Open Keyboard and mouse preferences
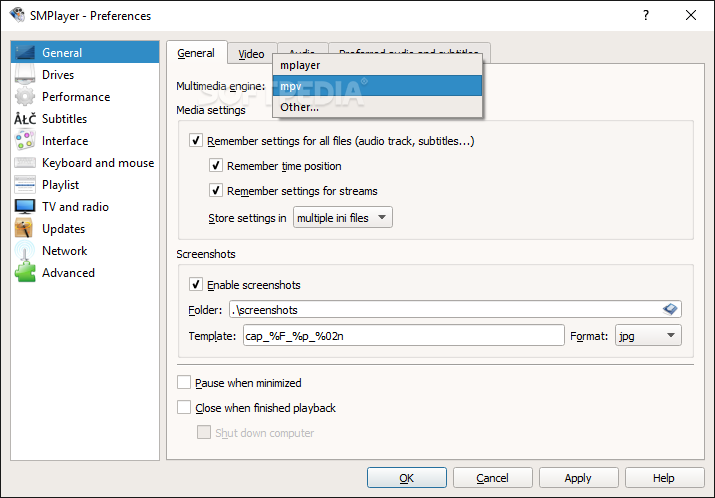 click(x=85, y=163)
